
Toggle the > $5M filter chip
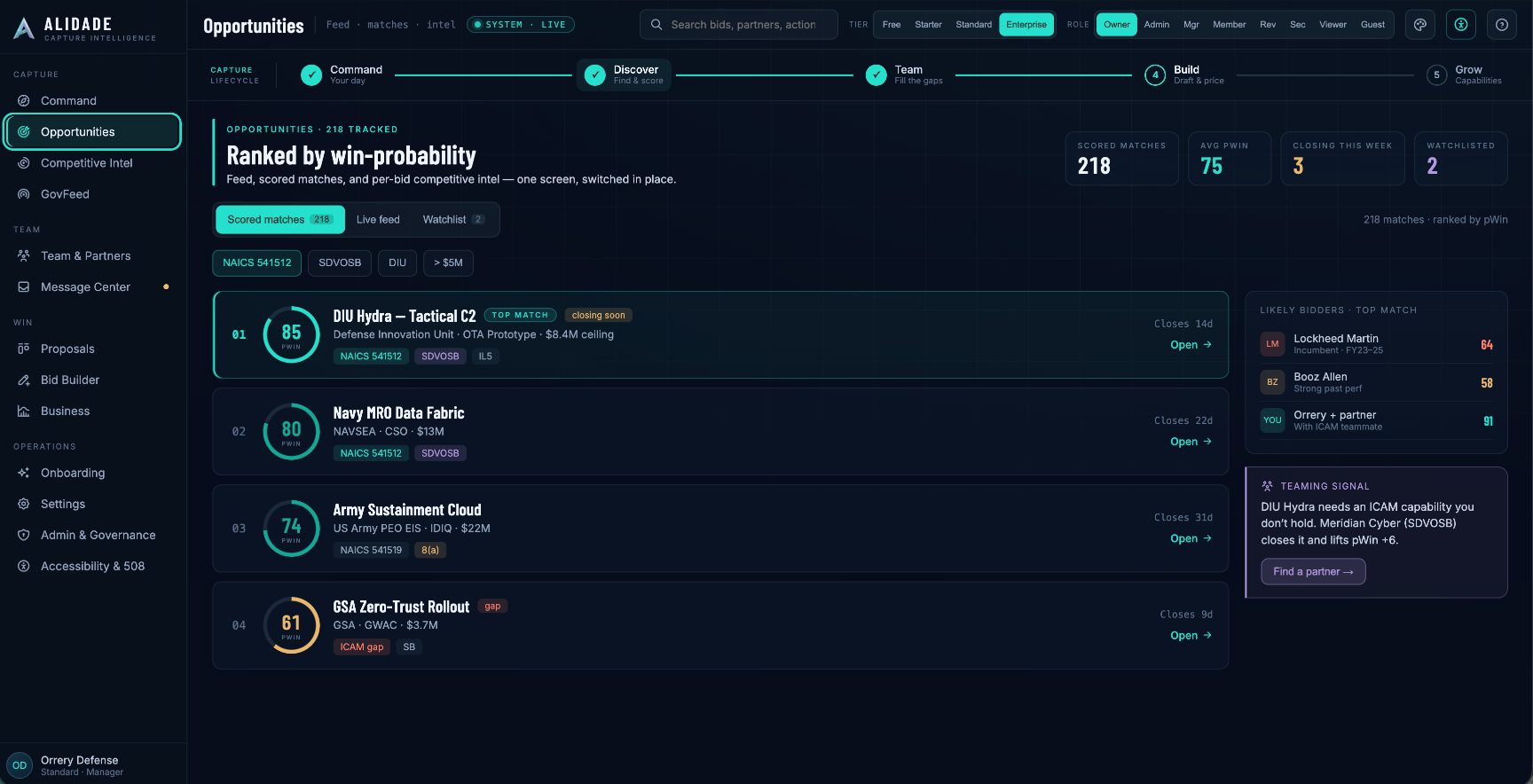click(448, 263)
